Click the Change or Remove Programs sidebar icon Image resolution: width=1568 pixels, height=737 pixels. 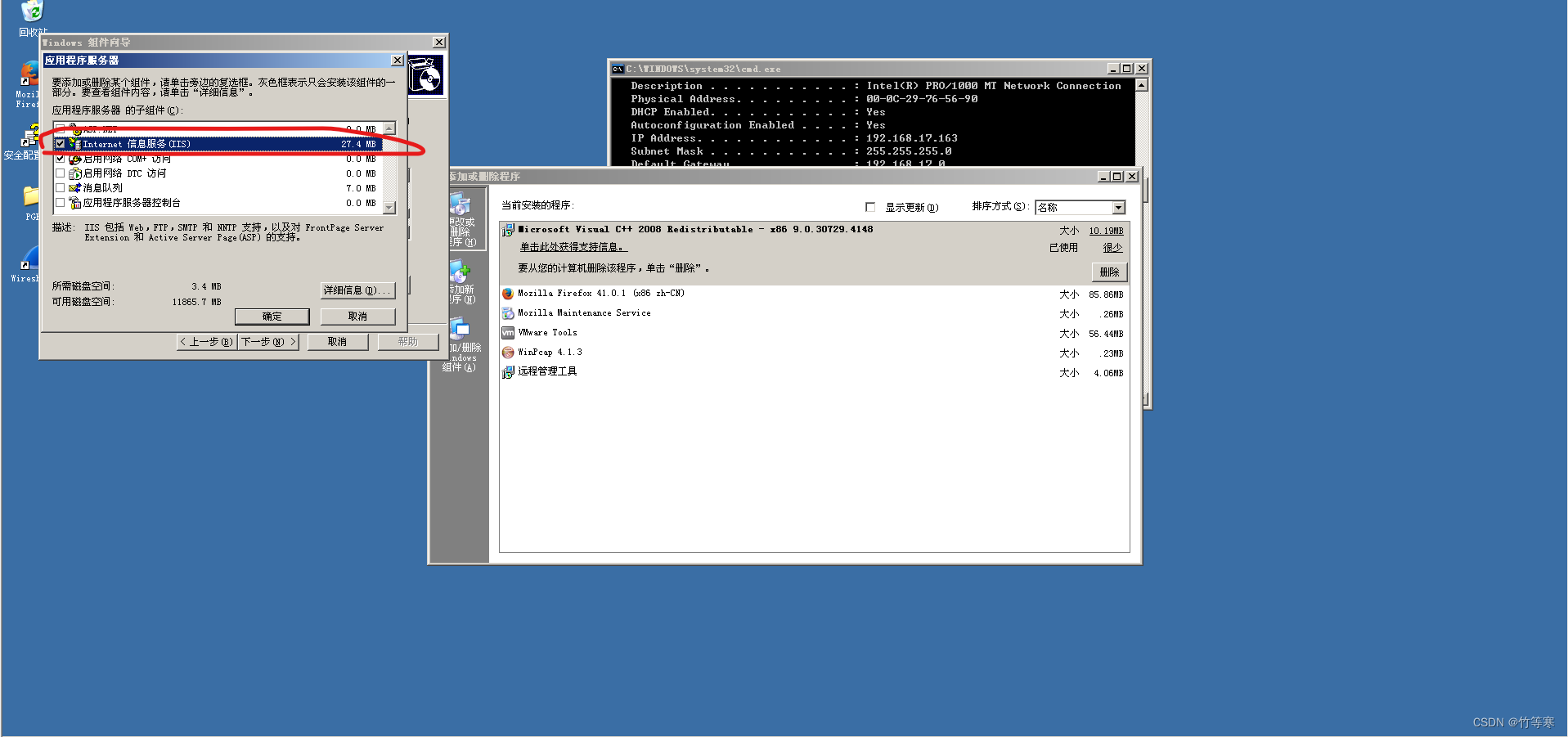[x=460, y=204]
